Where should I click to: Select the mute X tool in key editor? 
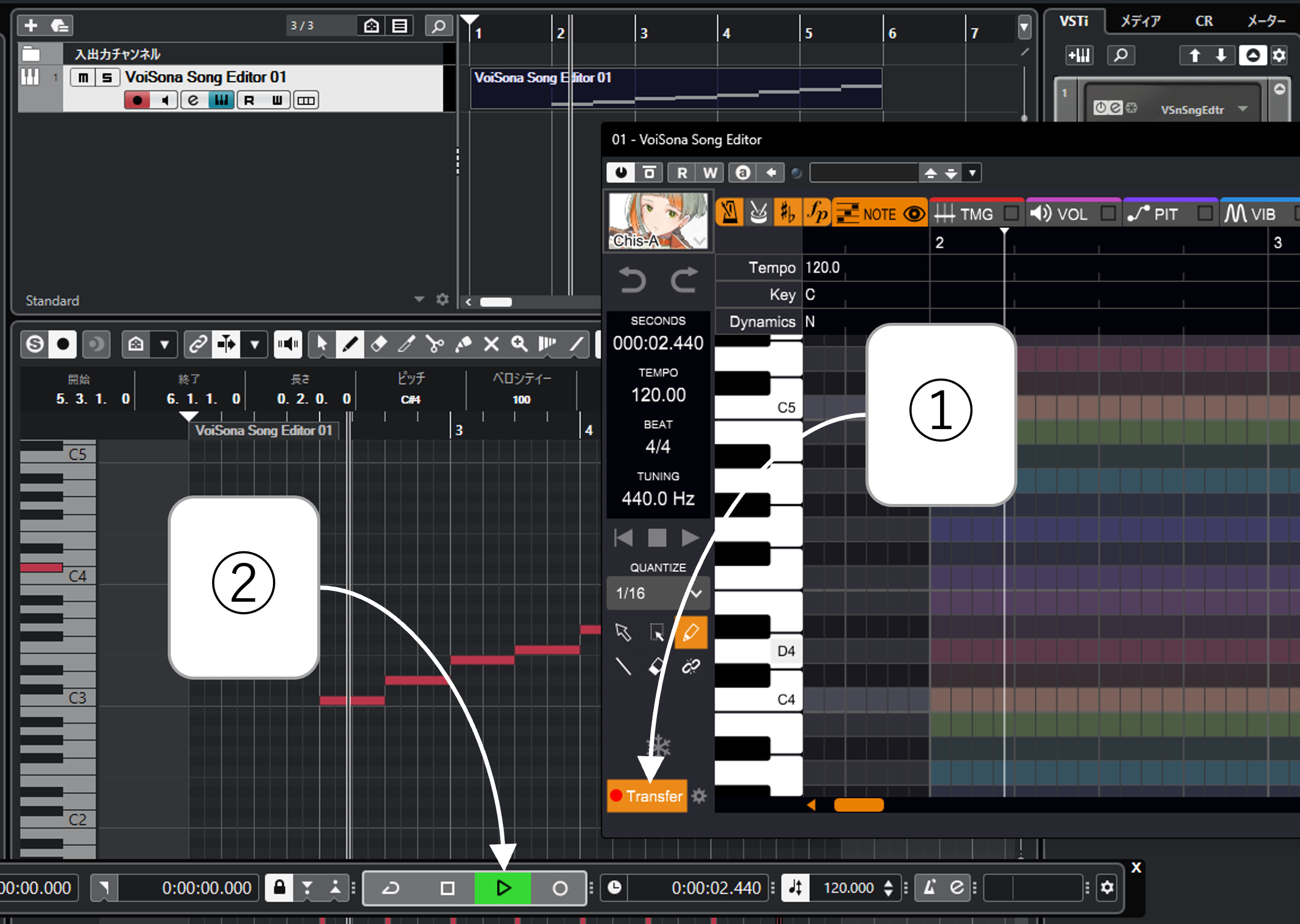pos(491,345)
